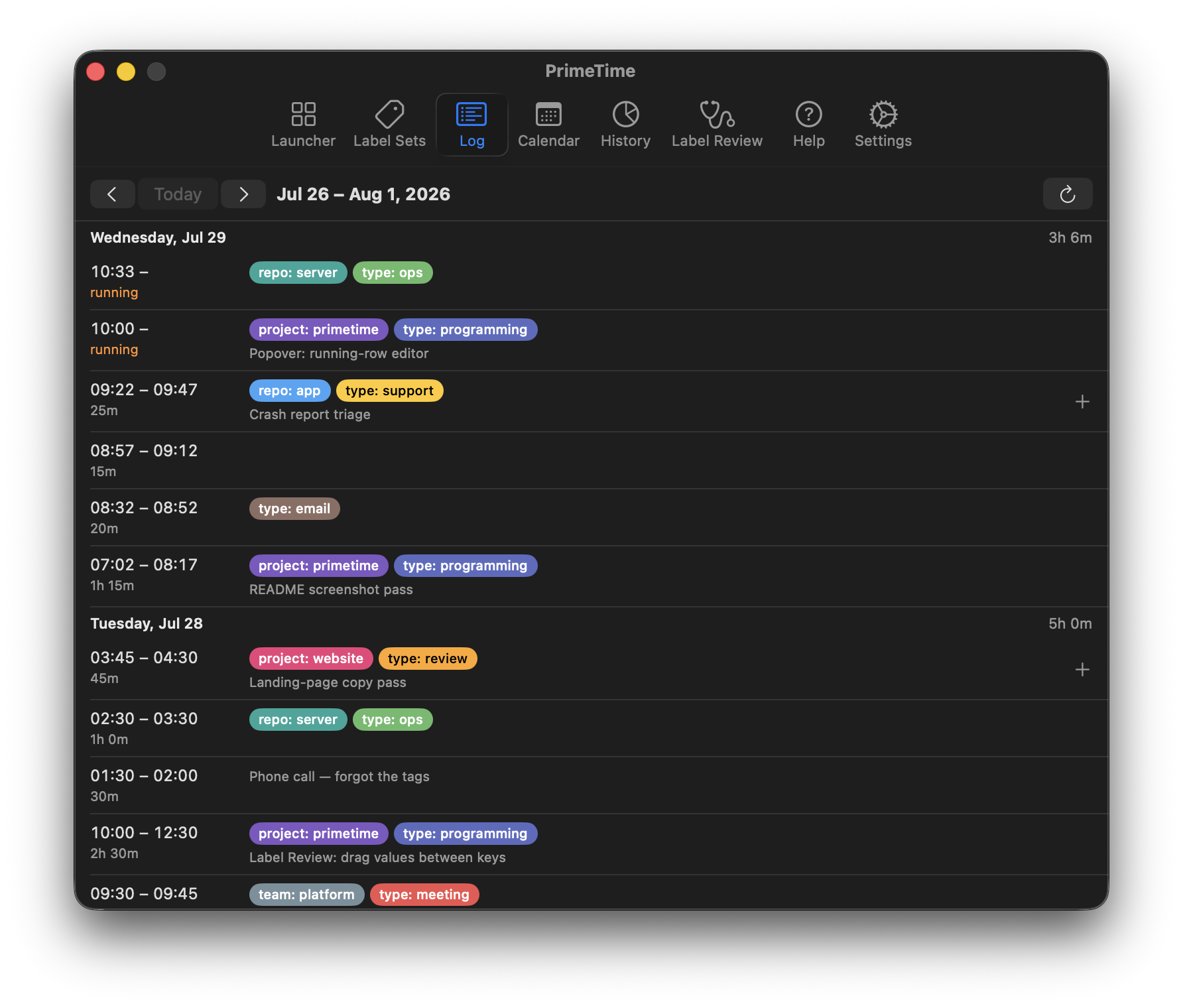Click the 'Crash report triage' note
The height and width of the screenshot is (1008, 1183).
(x=310, y=414)
